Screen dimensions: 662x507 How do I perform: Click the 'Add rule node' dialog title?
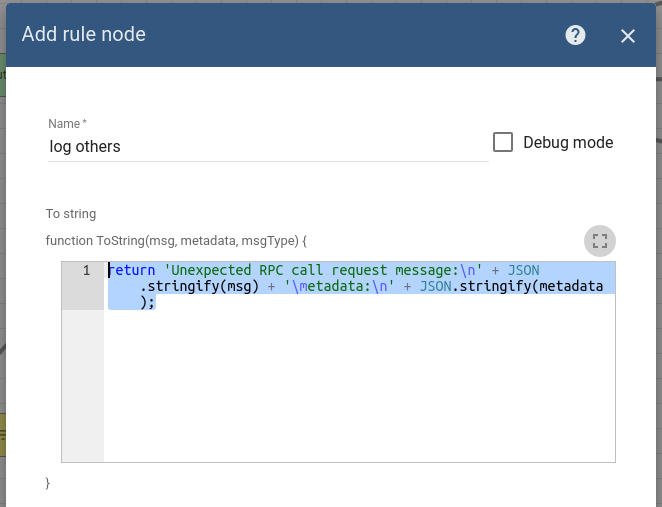point(84,34)
